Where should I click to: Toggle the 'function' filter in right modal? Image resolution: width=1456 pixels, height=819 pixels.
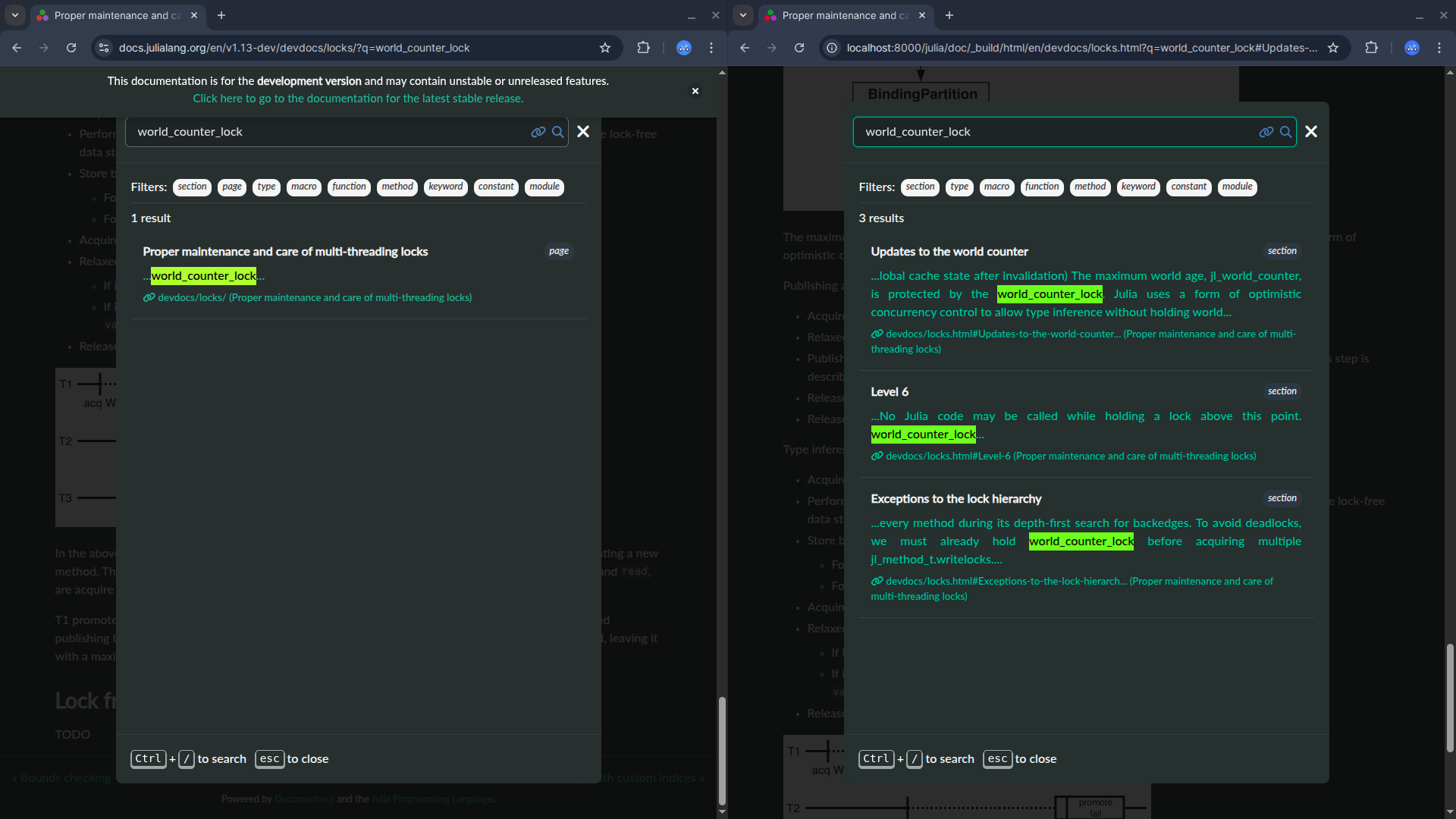[1041, 187]
